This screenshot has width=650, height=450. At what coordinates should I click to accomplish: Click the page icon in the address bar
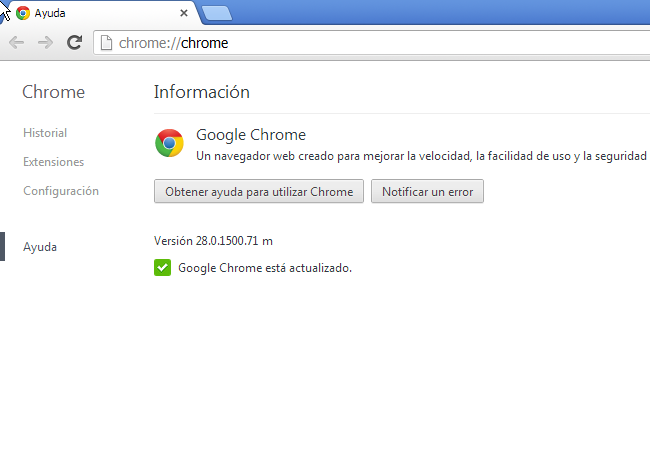pos(107,43)
